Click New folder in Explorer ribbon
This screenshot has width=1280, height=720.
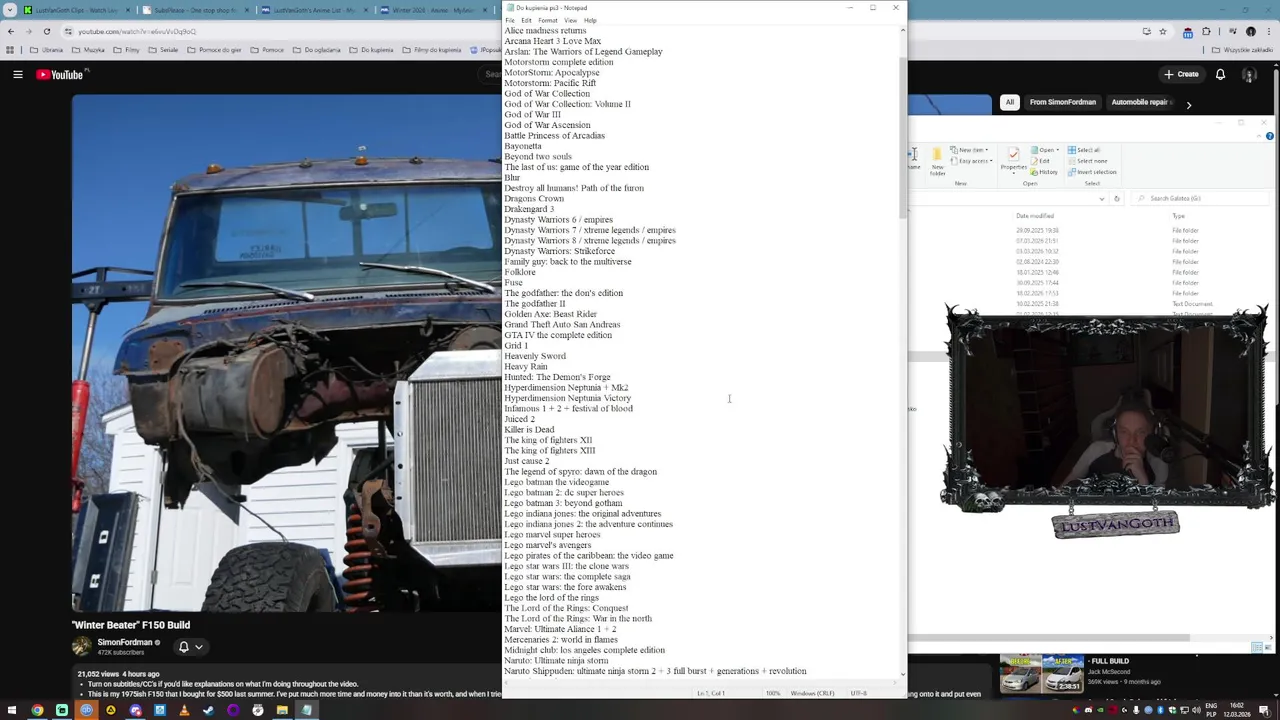pyautogui.click(x=937, y=163)
